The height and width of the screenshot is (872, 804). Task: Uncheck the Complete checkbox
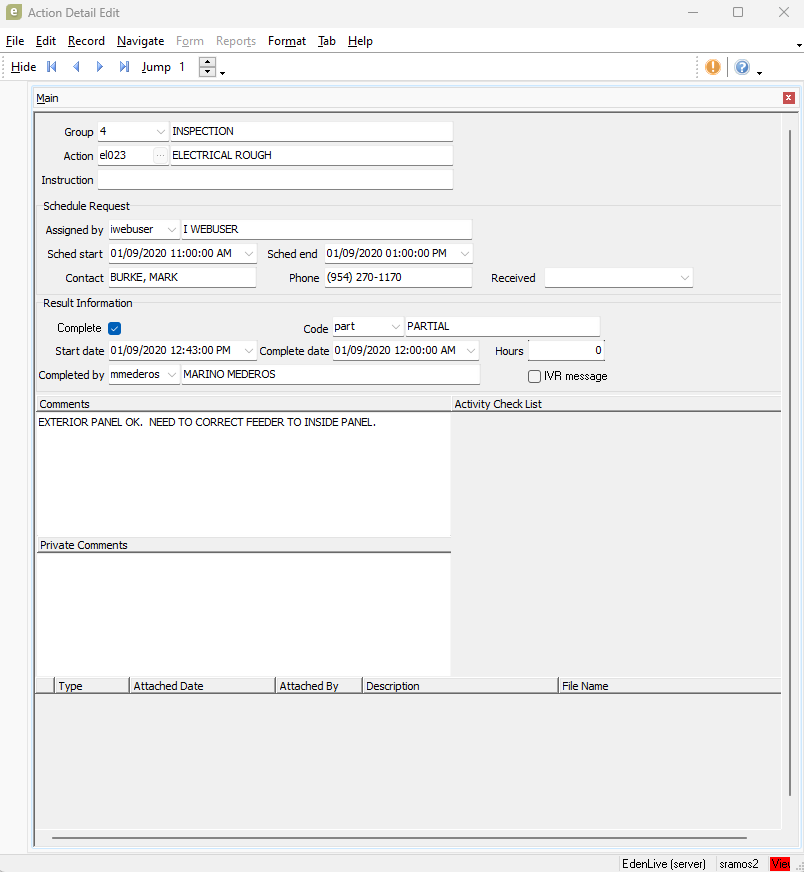(x=114, y=328)
